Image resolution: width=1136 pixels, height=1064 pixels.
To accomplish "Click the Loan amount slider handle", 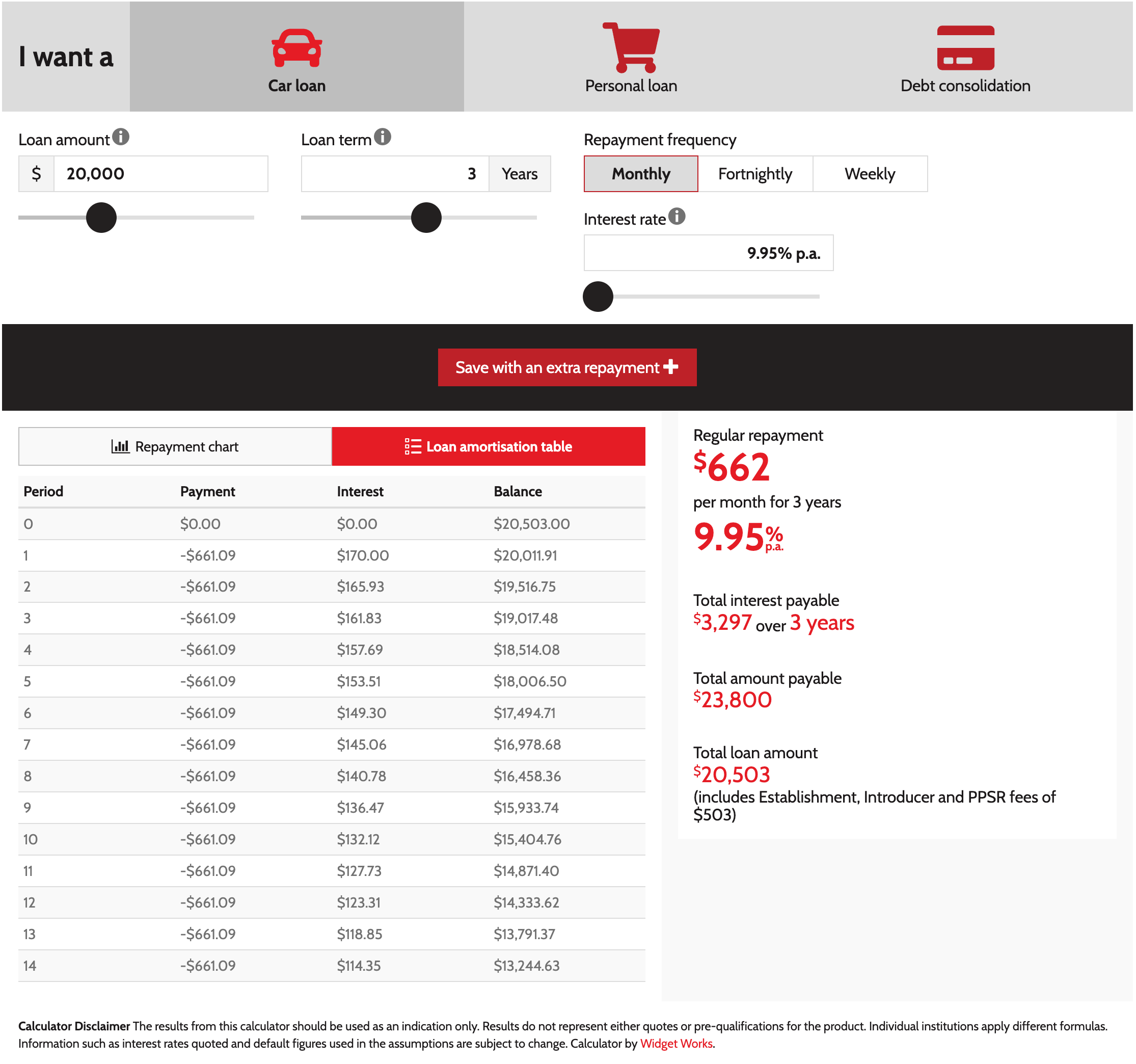I will (x=101, y=217).
